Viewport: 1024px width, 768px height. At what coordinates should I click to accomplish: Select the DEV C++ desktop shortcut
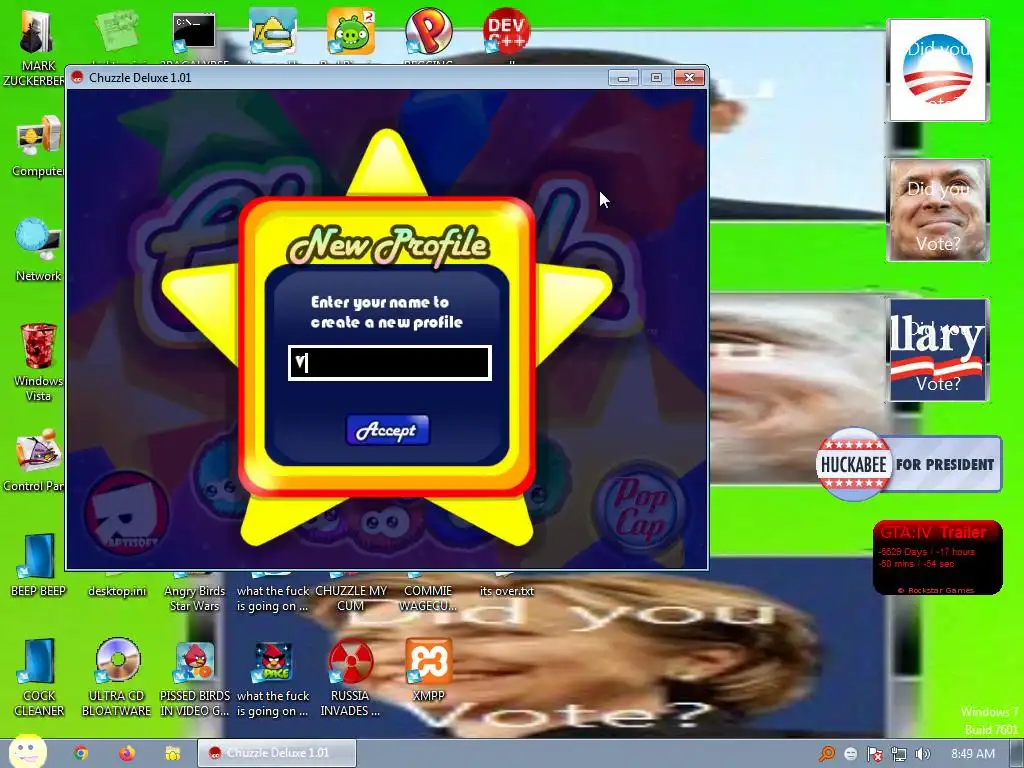(x=506, y=31)
